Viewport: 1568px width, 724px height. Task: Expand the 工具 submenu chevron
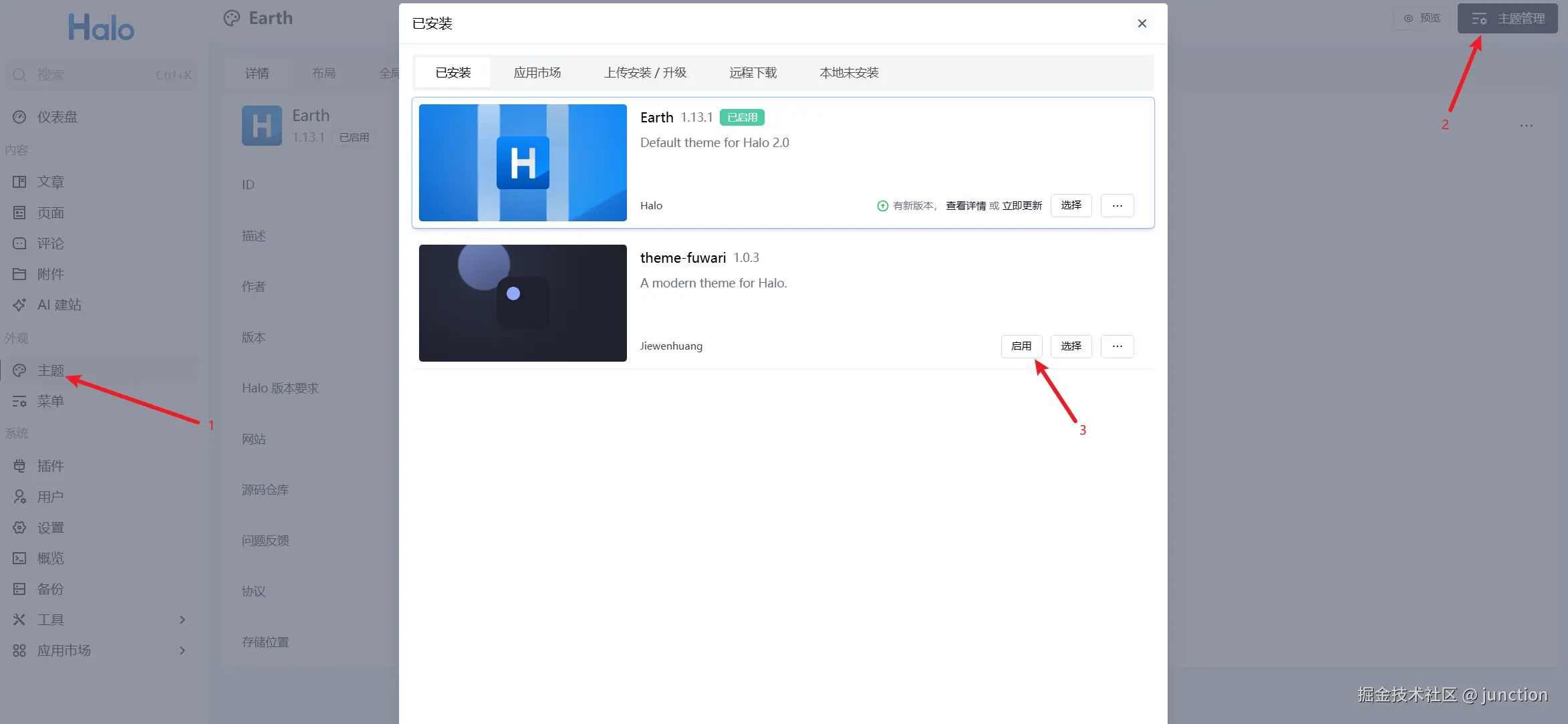pyautogui.click(x=182, y=620)
